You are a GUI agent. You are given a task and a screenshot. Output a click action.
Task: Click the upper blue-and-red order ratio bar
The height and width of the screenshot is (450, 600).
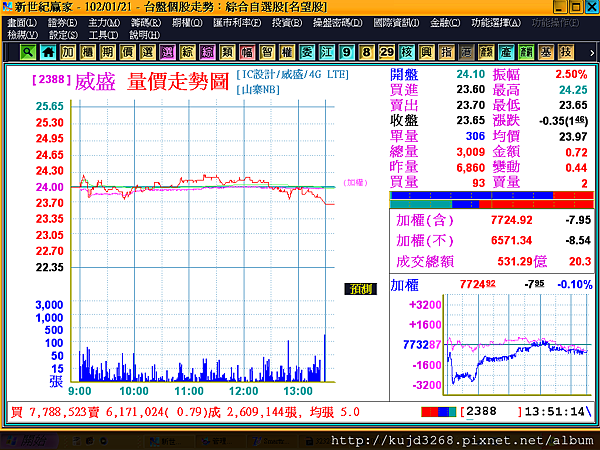pyautogui.click(x=492, y=196)
